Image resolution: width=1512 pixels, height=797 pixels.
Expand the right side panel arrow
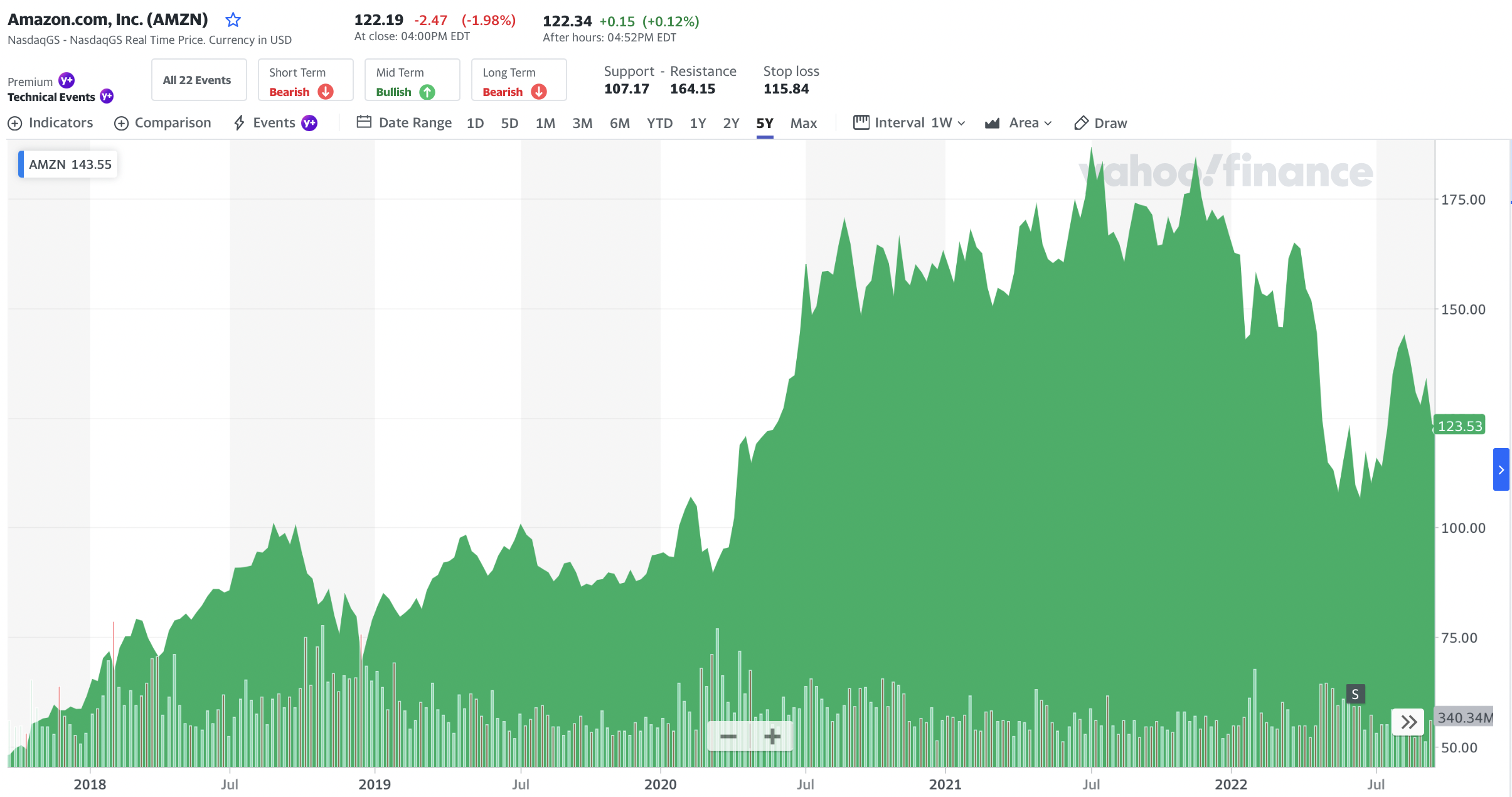point(1501,469)
